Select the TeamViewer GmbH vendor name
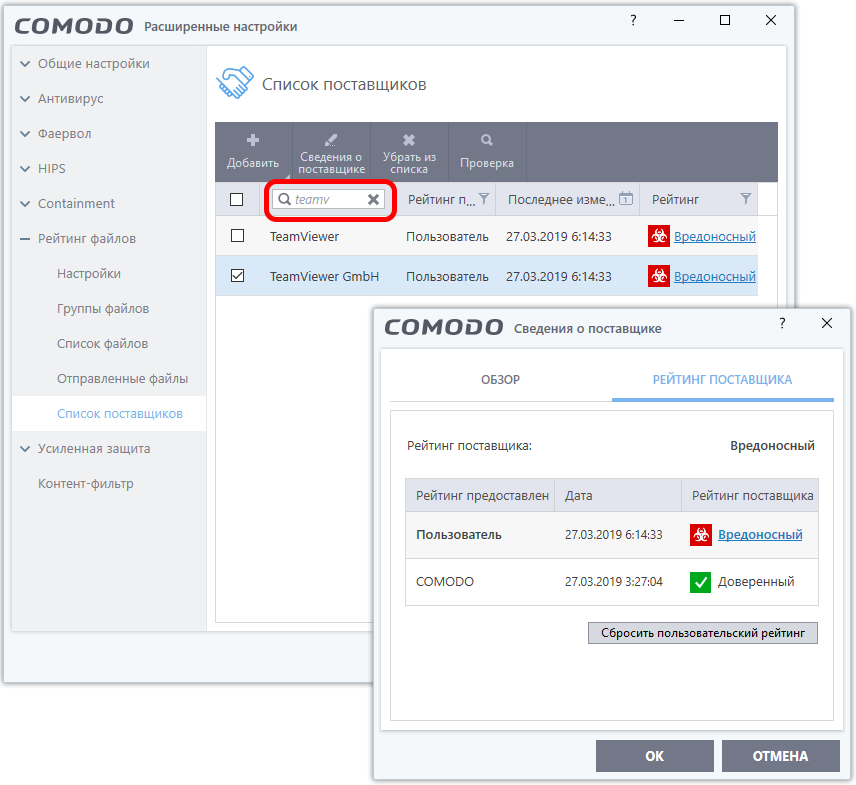856x785 pixels. click(324, 276)
